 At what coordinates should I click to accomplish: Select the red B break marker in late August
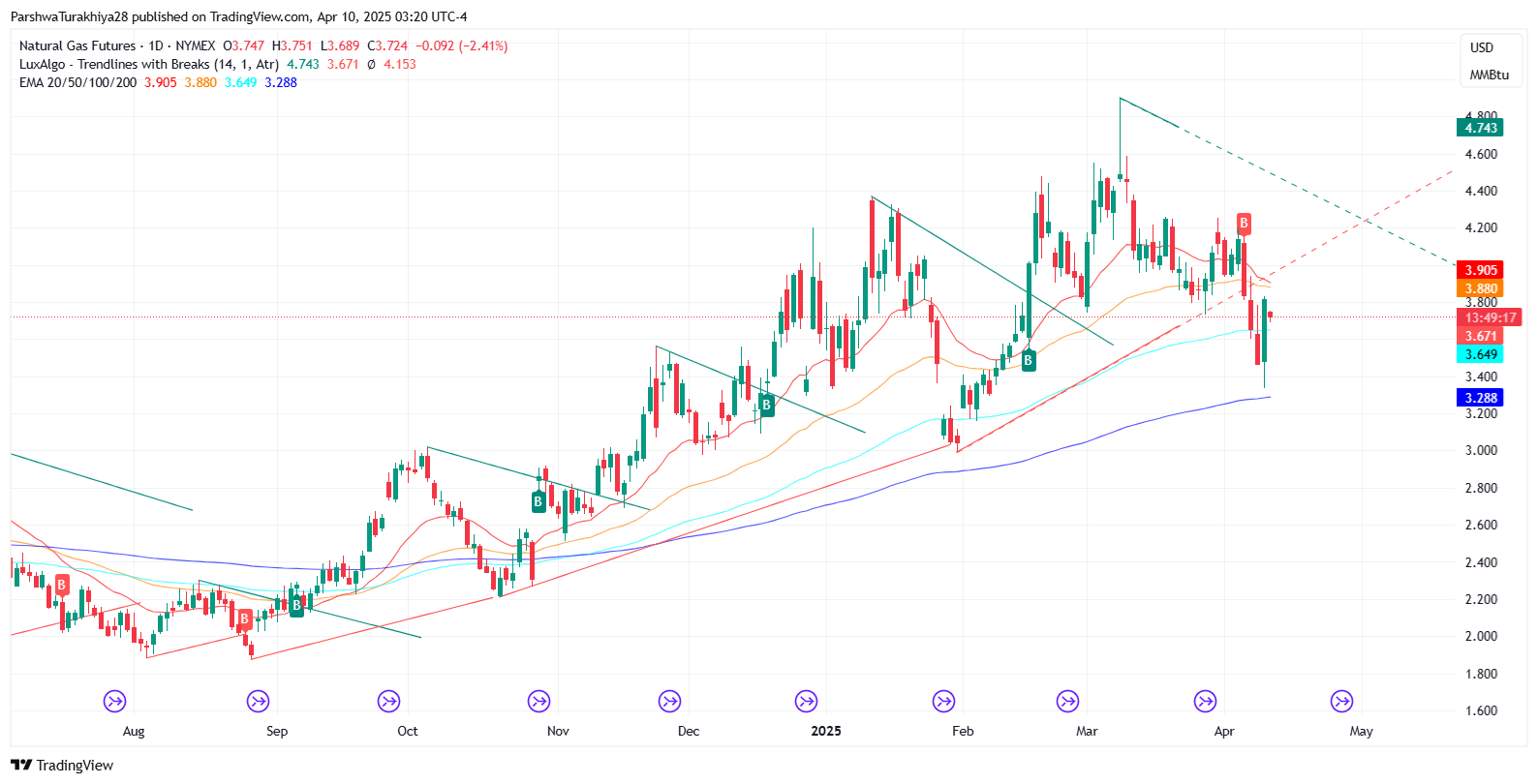(x=245, y=618)
